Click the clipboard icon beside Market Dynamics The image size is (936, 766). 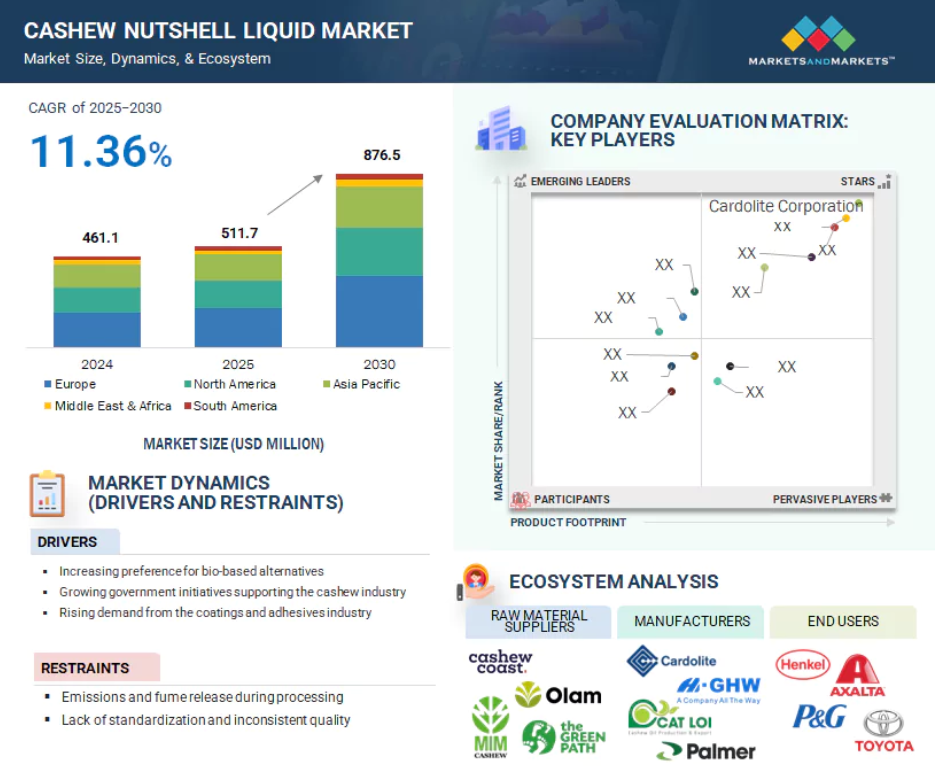(47, 494)
